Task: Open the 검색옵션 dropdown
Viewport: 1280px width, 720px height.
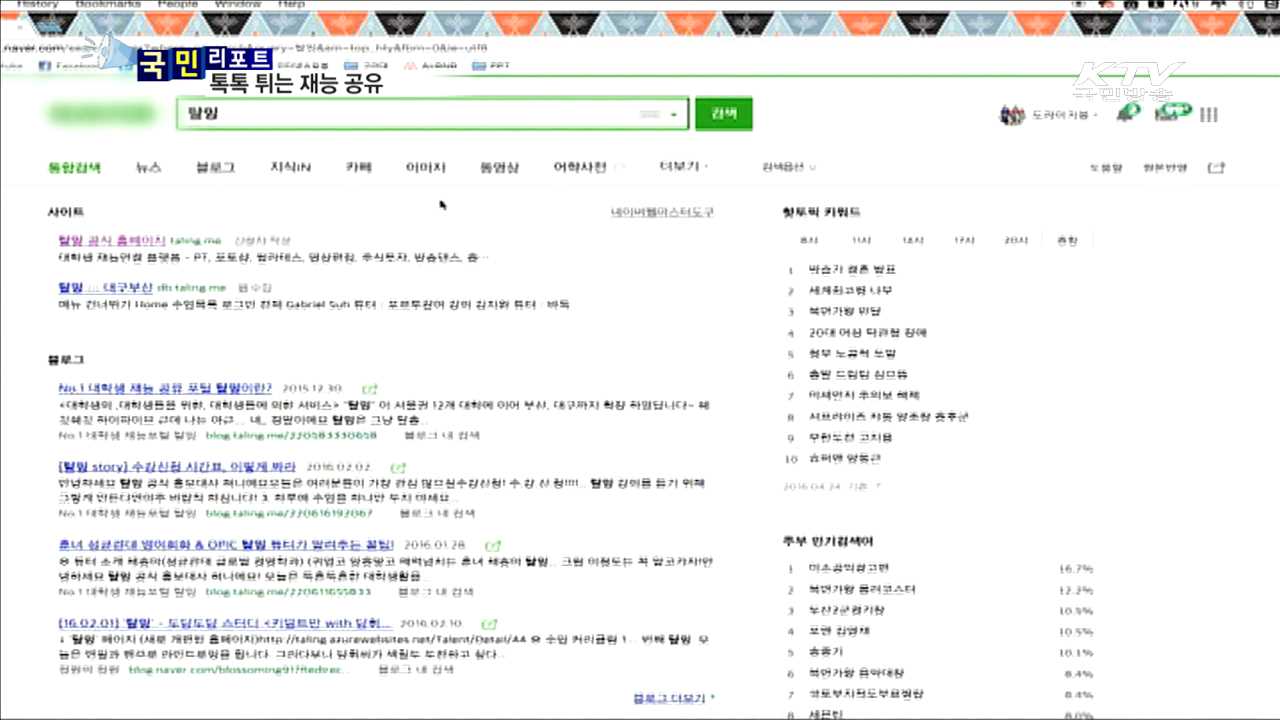Action: coord(784,167)
